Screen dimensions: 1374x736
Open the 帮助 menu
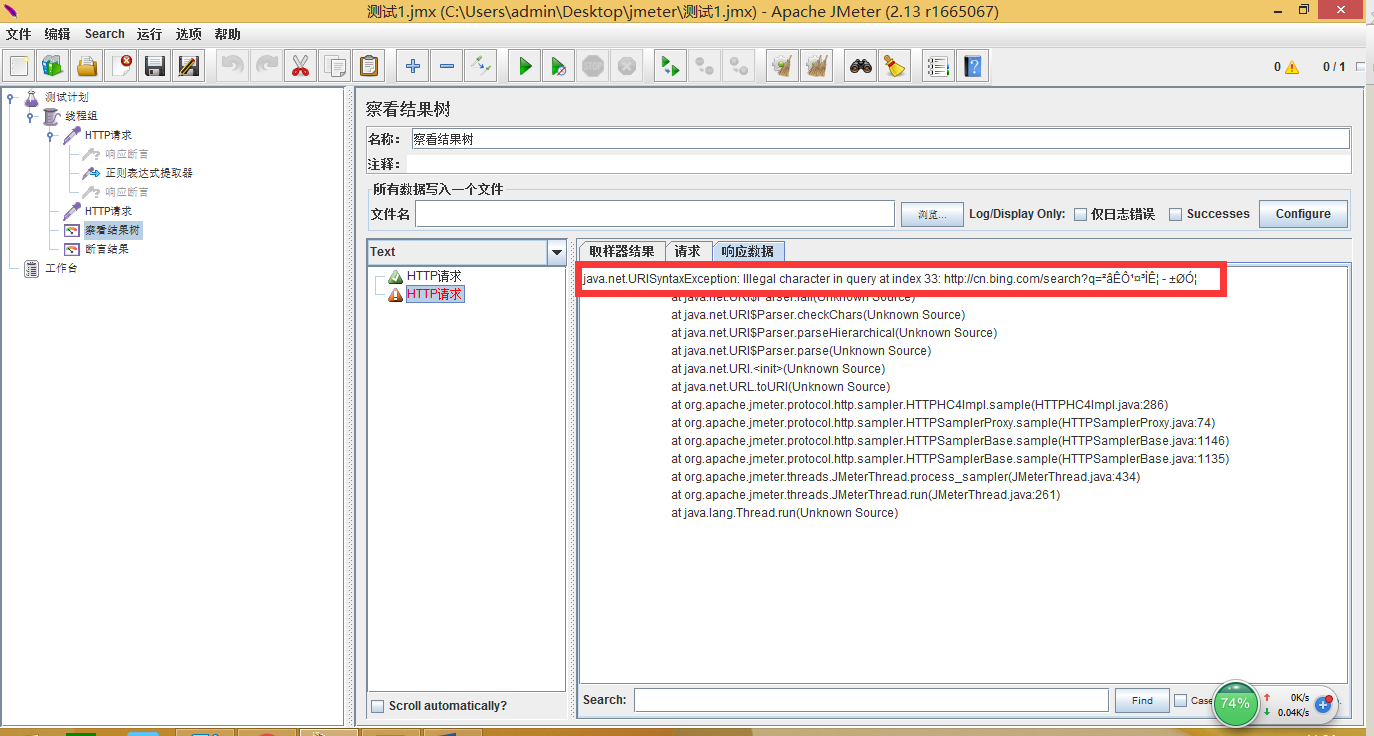point(228,34)
